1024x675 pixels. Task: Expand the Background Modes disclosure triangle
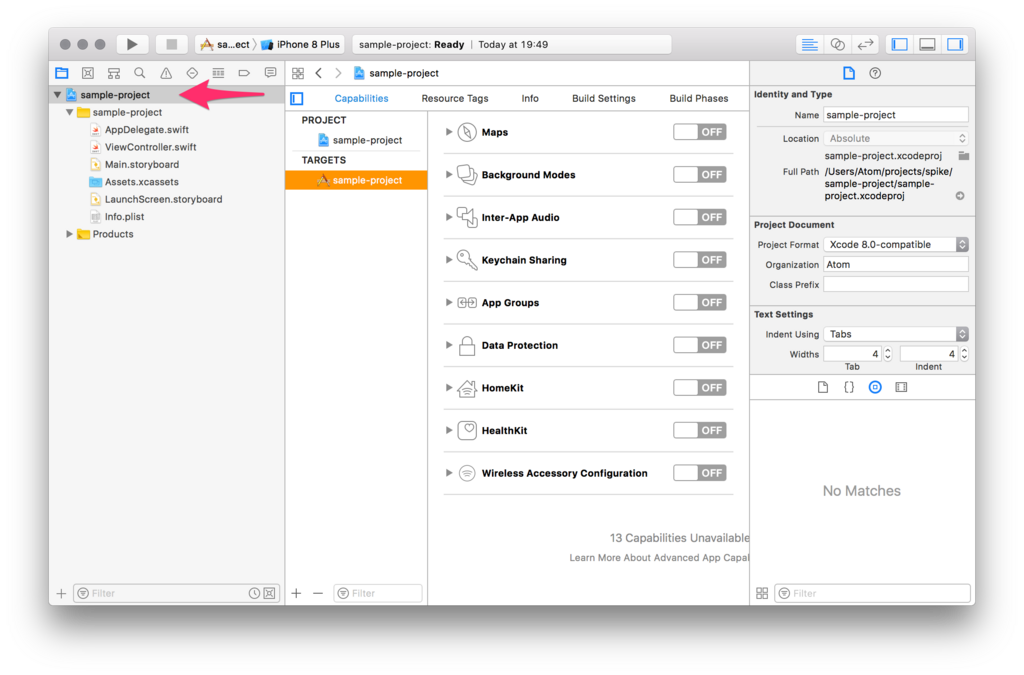pyautogui.click(x=449, y=174)
